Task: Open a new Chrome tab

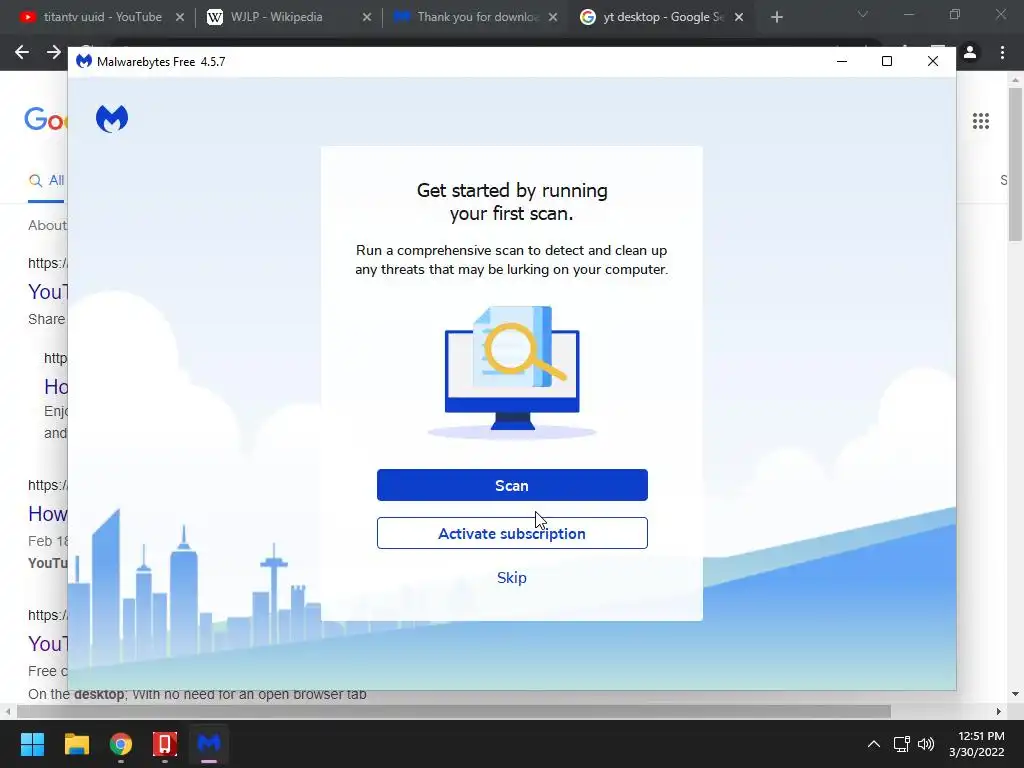Action: (x=776, y=18)
